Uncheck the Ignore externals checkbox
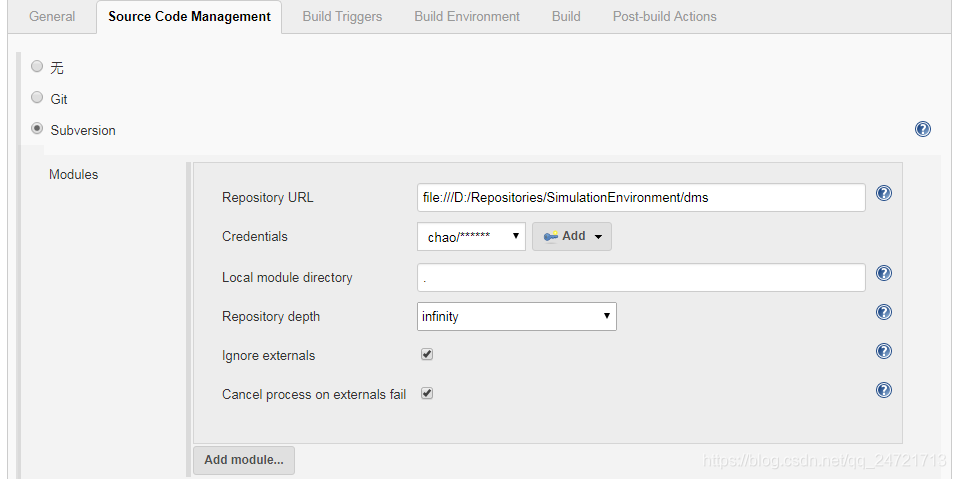 pyautogui.click(x=427, y=354)
